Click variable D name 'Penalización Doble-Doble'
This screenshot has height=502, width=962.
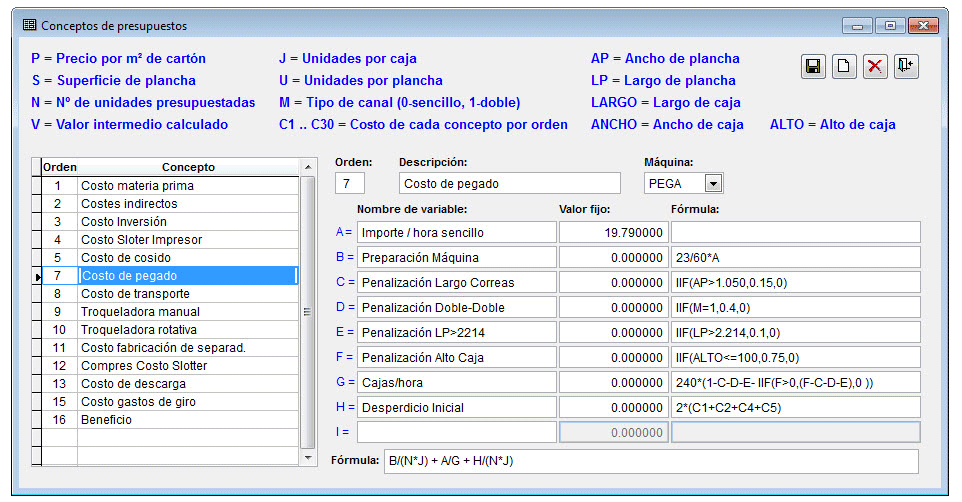pyautogui.click(x=456, y=307)
